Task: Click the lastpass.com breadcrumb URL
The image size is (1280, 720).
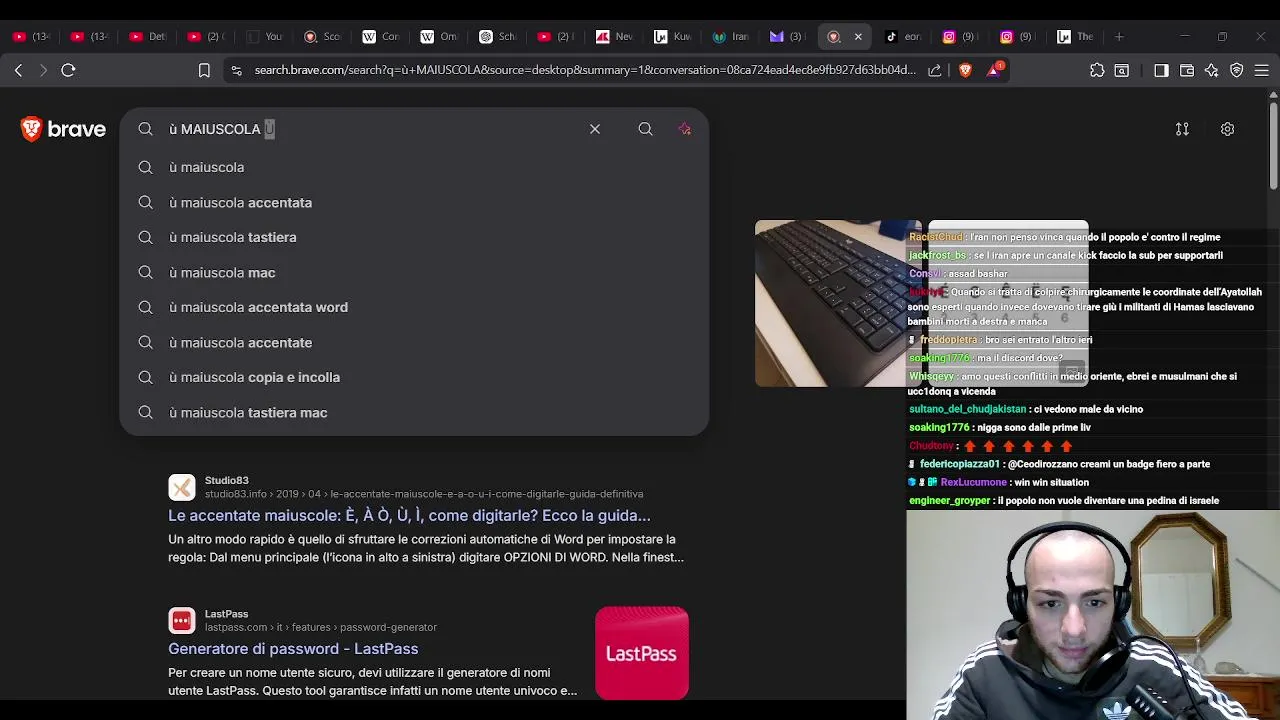Action: pos(321,627)
